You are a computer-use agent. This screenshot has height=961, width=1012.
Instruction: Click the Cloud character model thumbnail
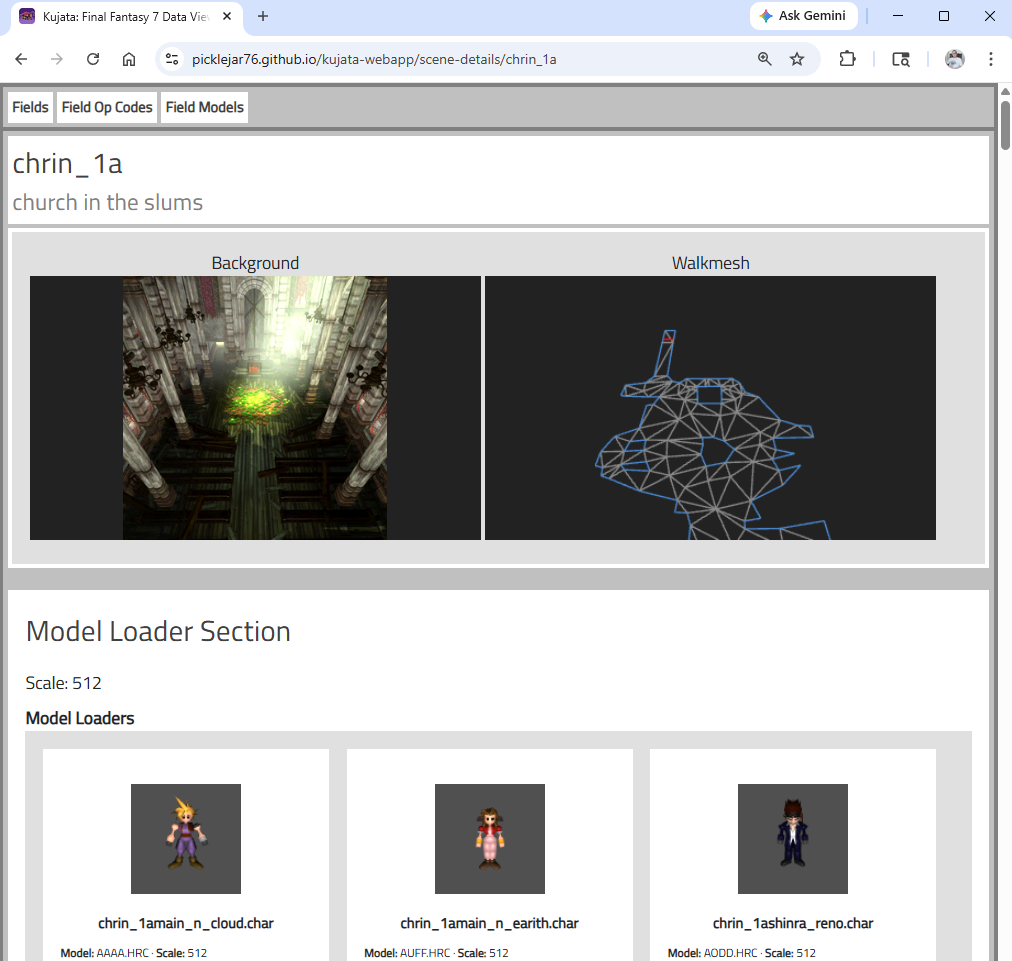pos(186,839)
